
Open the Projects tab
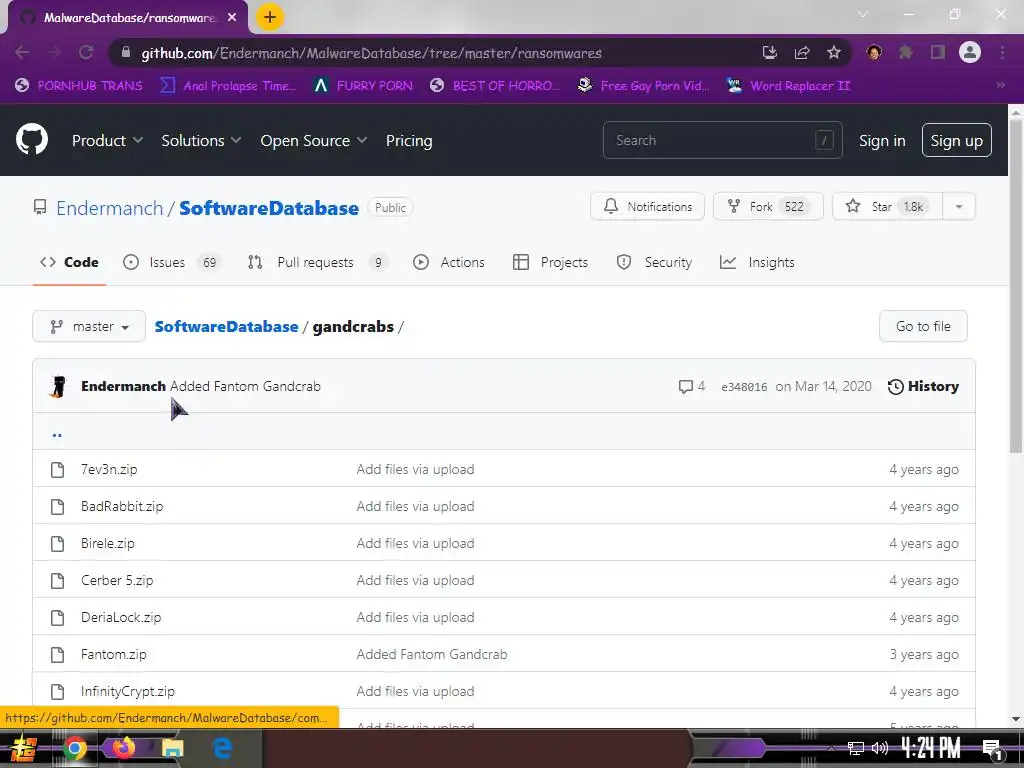pos(551,262)
